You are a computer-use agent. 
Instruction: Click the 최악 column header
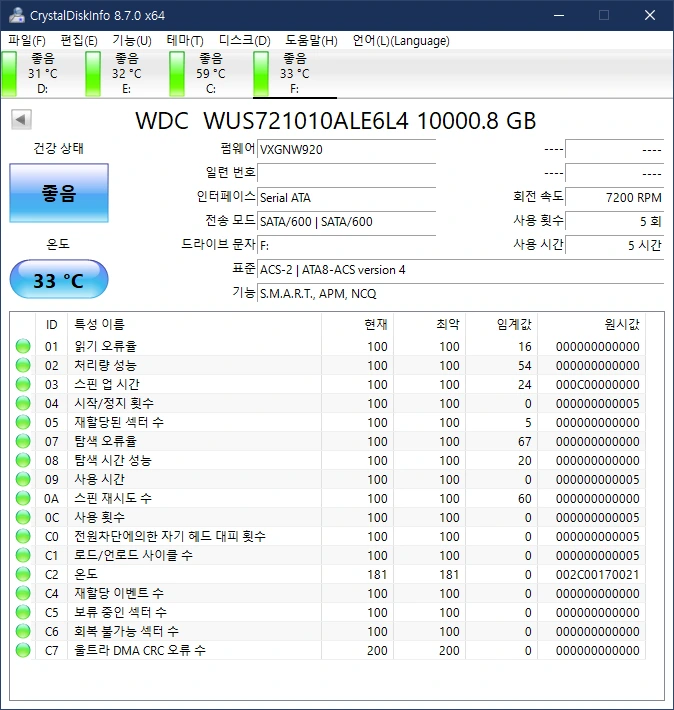tap(429, 324)
